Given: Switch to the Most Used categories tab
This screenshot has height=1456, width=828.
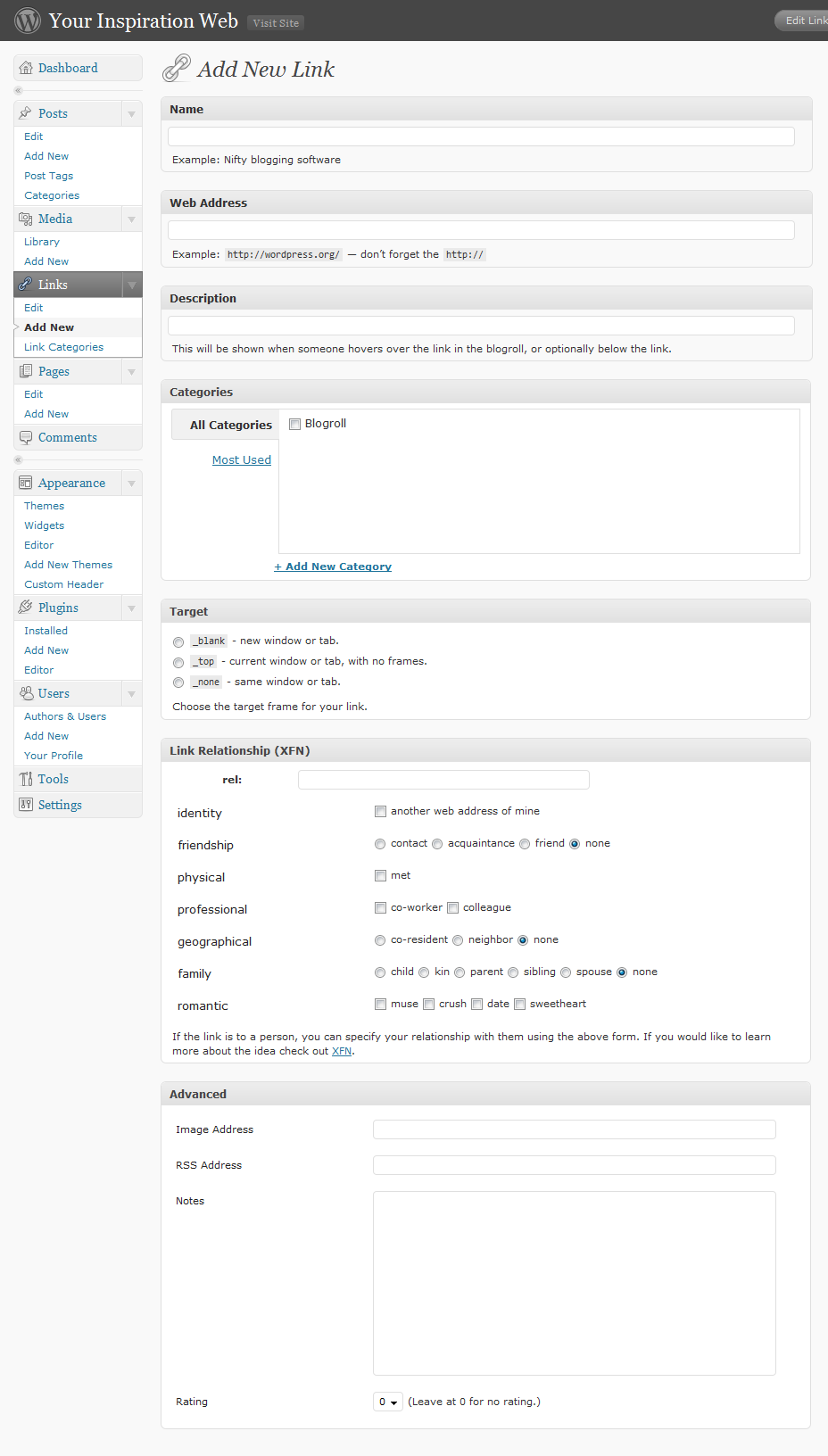Looking at the screenshot, I should pyautogui.click(x=242, y=459).
